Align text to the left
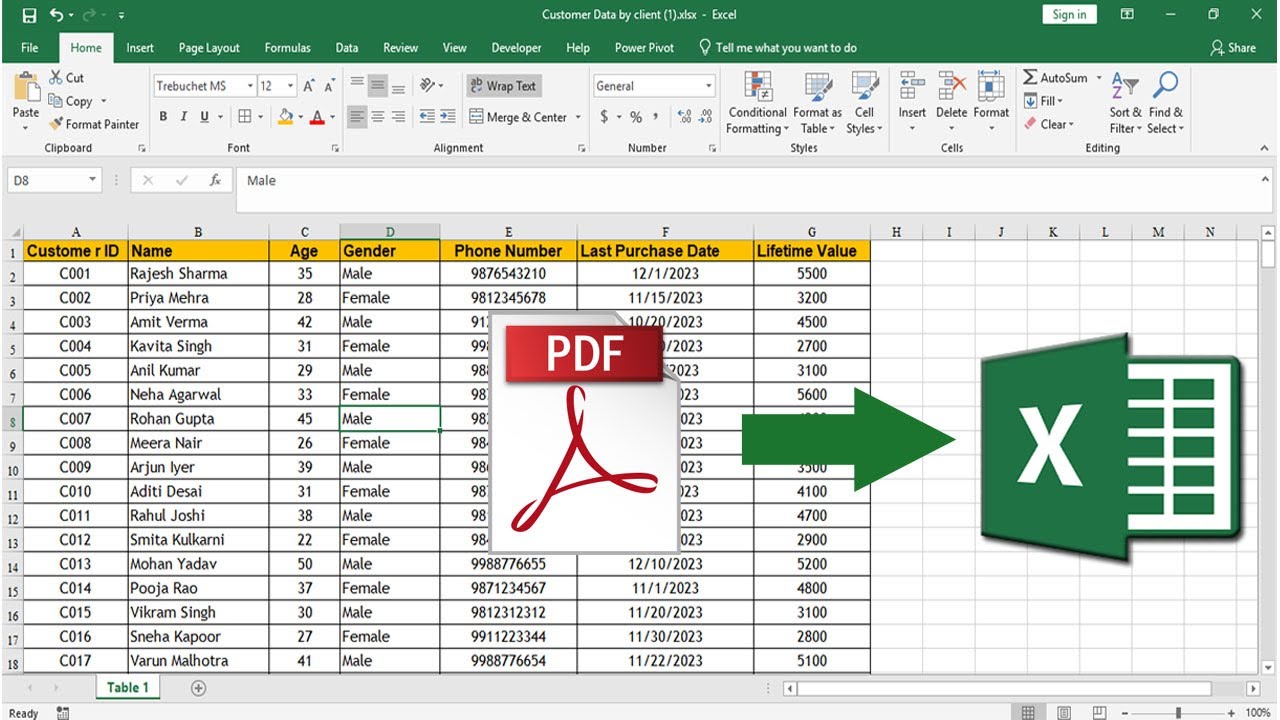Image resolution: width=1280 pixels, height=720 pixels. (x=357, y=117)
